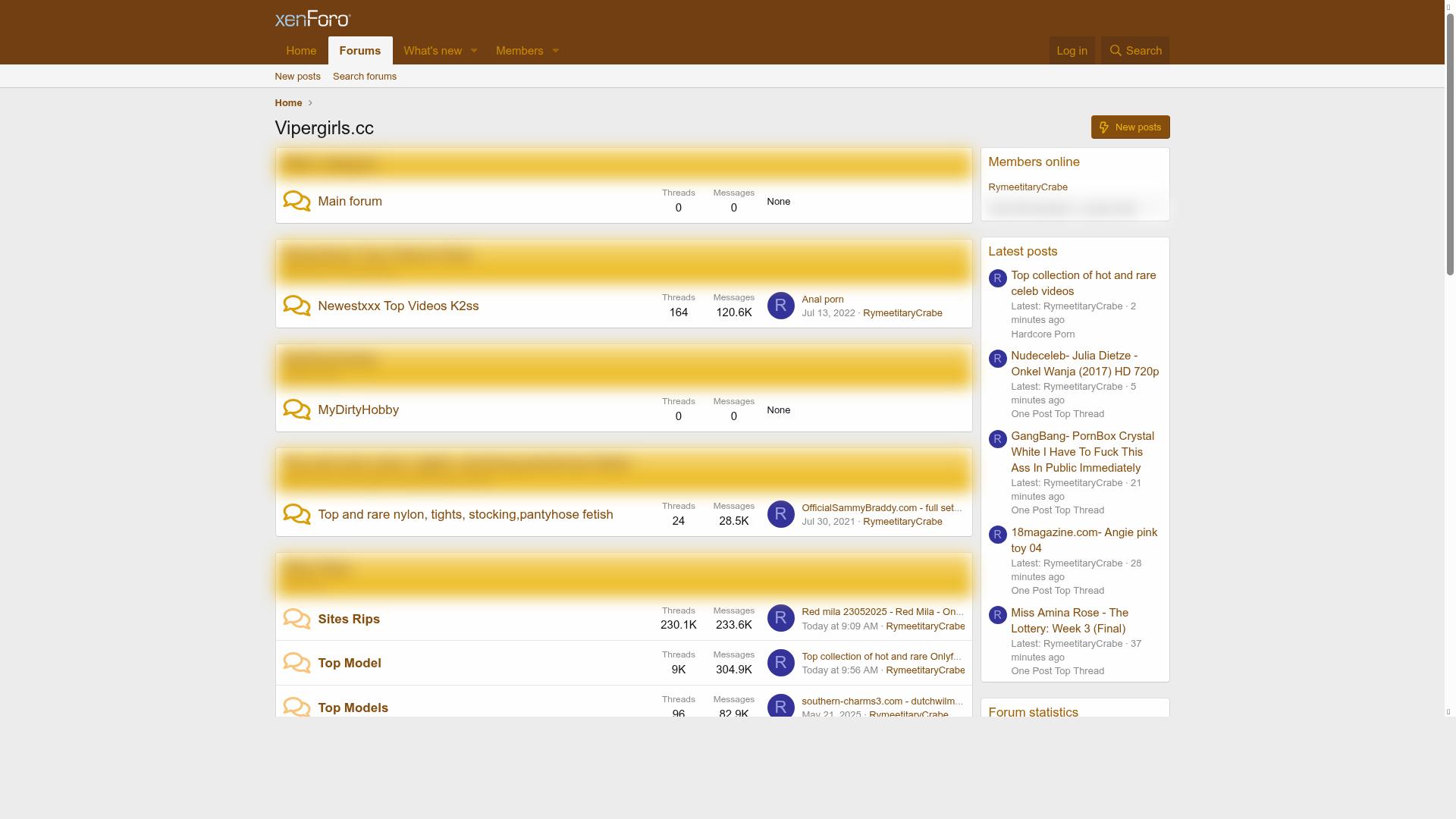Click the MyDirtyHobby forum bubble icon
Viewport: 1456px width, 819px height.
tap(297, 409)
